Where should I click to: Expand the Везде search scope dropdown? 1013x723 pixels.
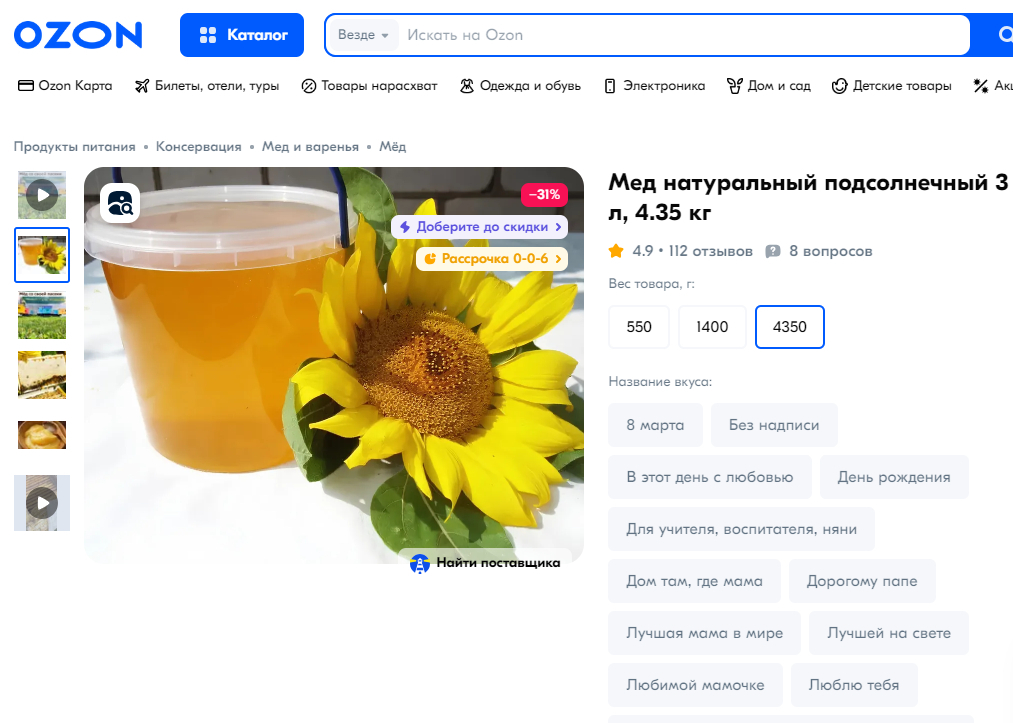click(363, 35)
